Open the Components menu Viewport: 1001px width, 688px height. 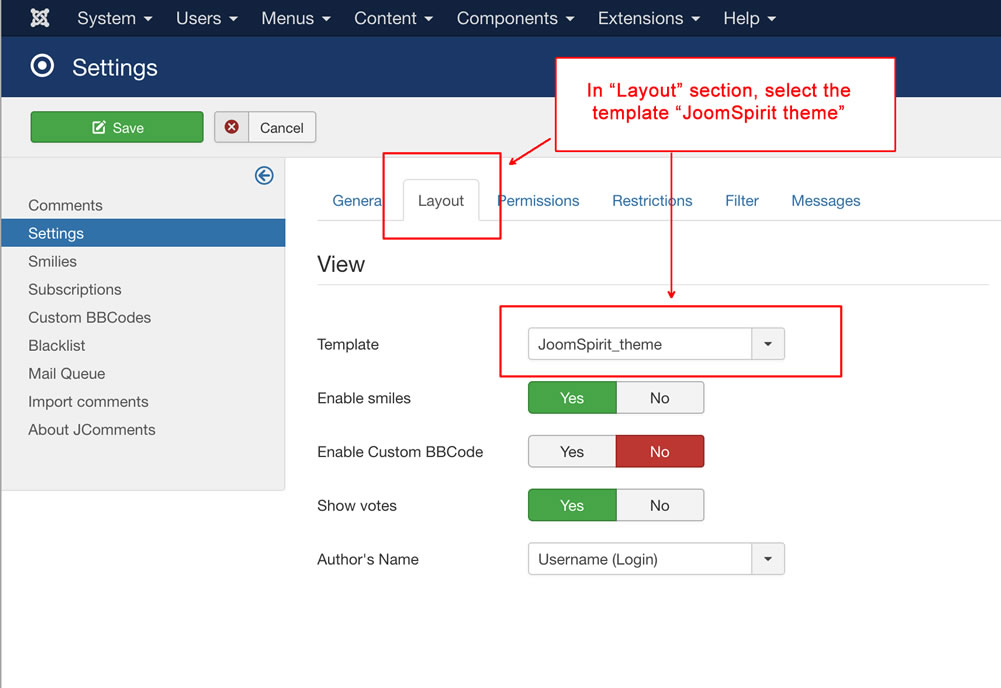pos(515,18)
